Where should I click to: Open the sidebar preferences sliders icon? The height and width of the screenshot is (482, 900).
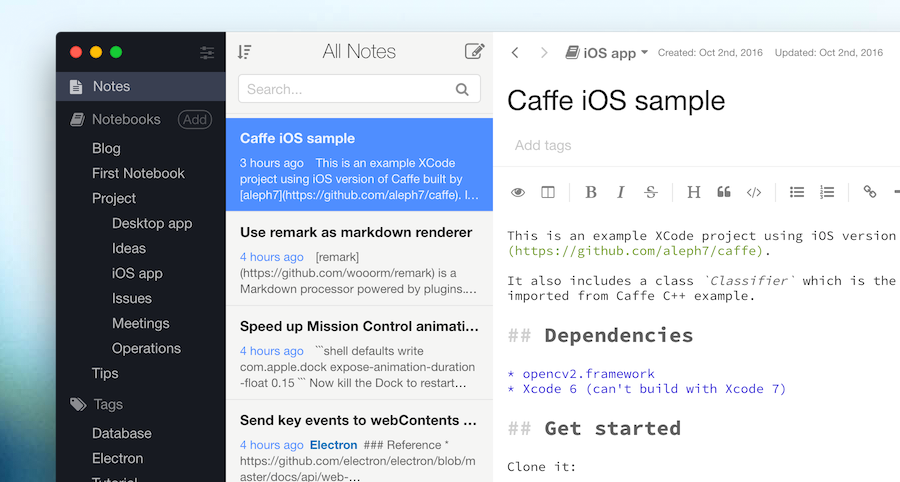(207, 53)
